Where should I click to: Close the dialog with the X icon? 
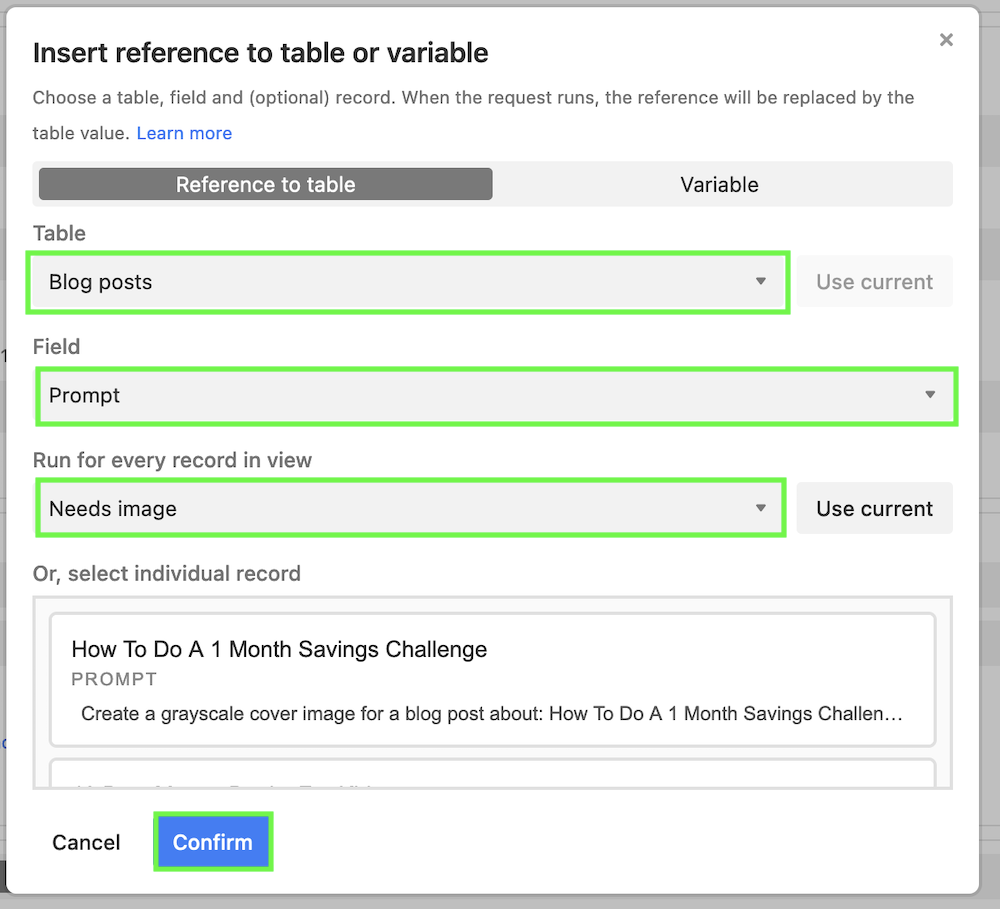[x=946, y=40]
